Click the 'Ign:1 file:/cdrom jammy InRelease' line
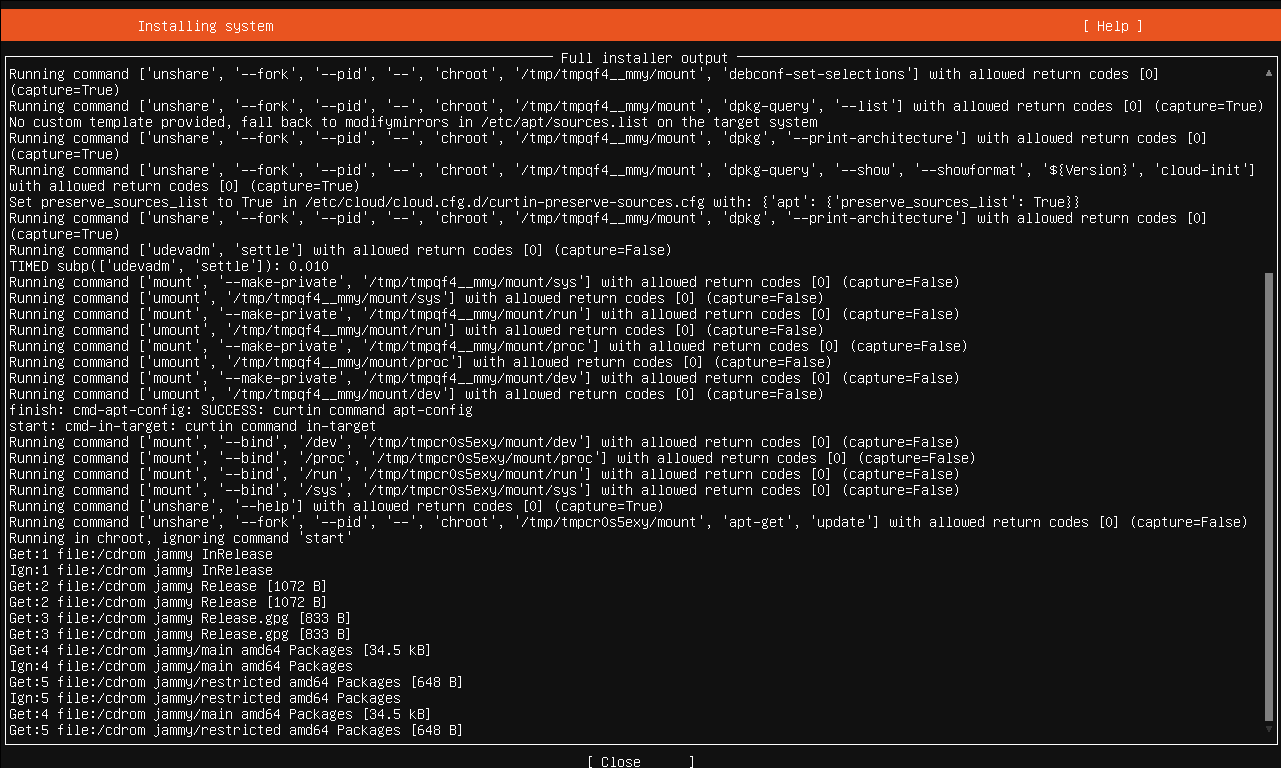This screenshot has width=1281, height=768. (140, 570)
